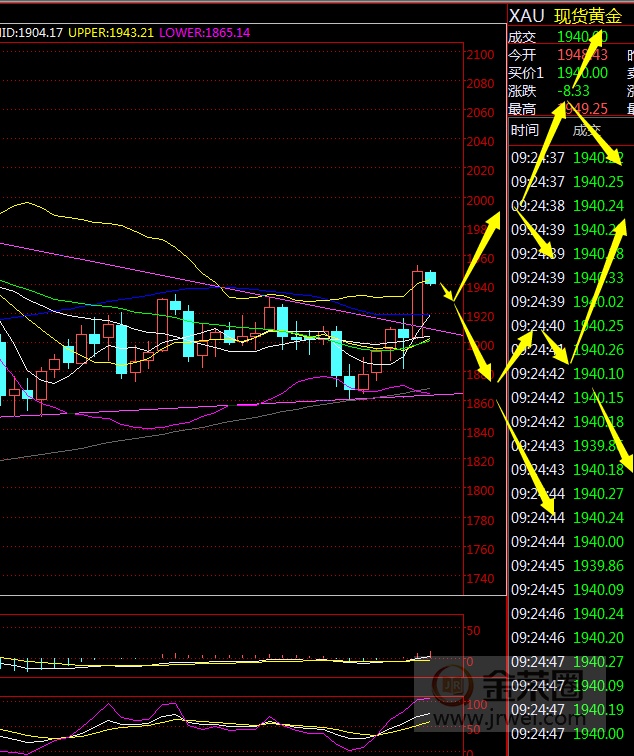Click the 现货黄金 instrument name
The width and height of the screenshot is (634, 756).
[588, 16]
